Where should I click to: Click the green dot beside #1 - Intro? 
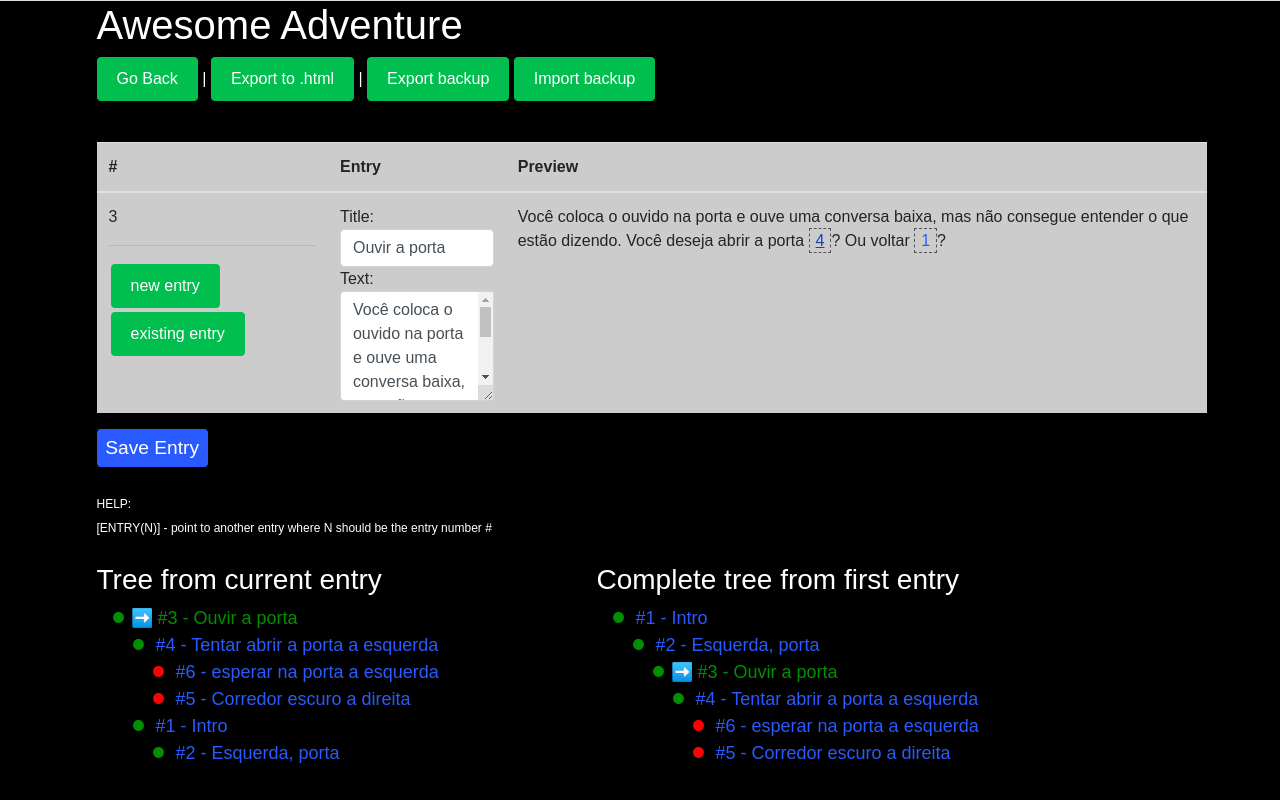tap(138, 725)
